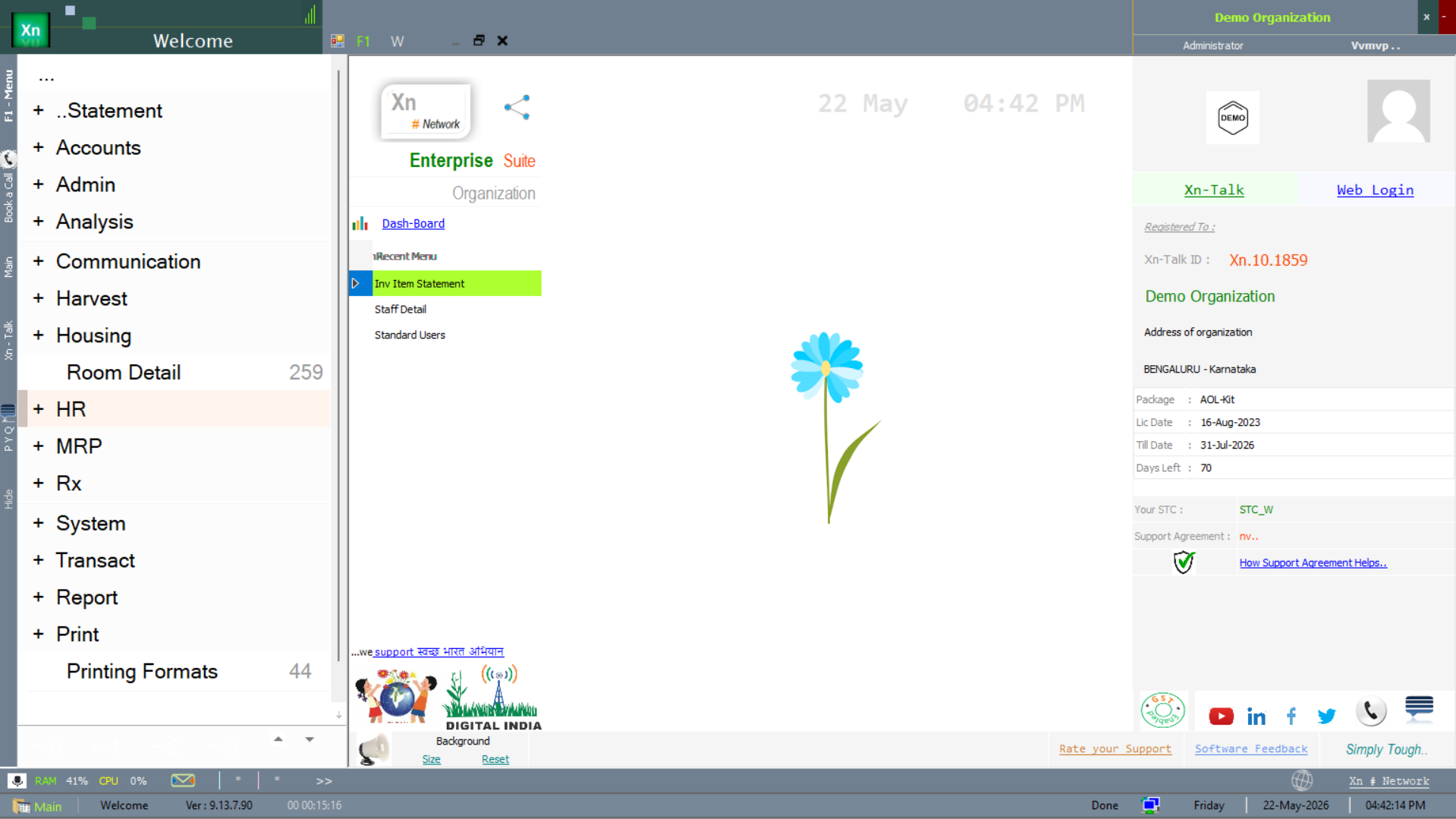Click the Rate your Support link
This screenshot has width=1456, height=819.
[x=1115, y=748]
